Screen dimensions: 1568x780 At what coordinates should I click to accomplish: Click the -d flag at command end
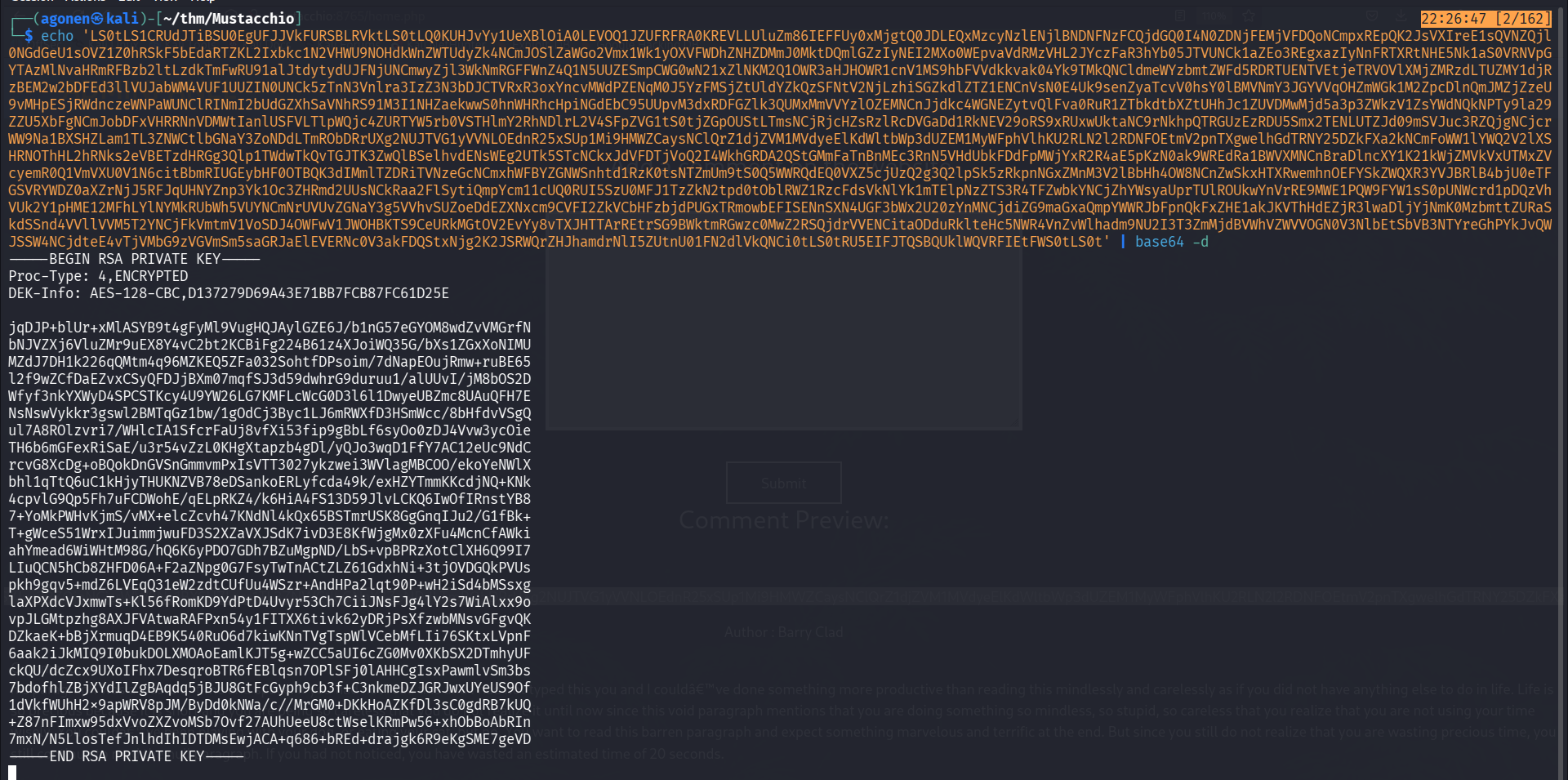(x=1200, y=242)
